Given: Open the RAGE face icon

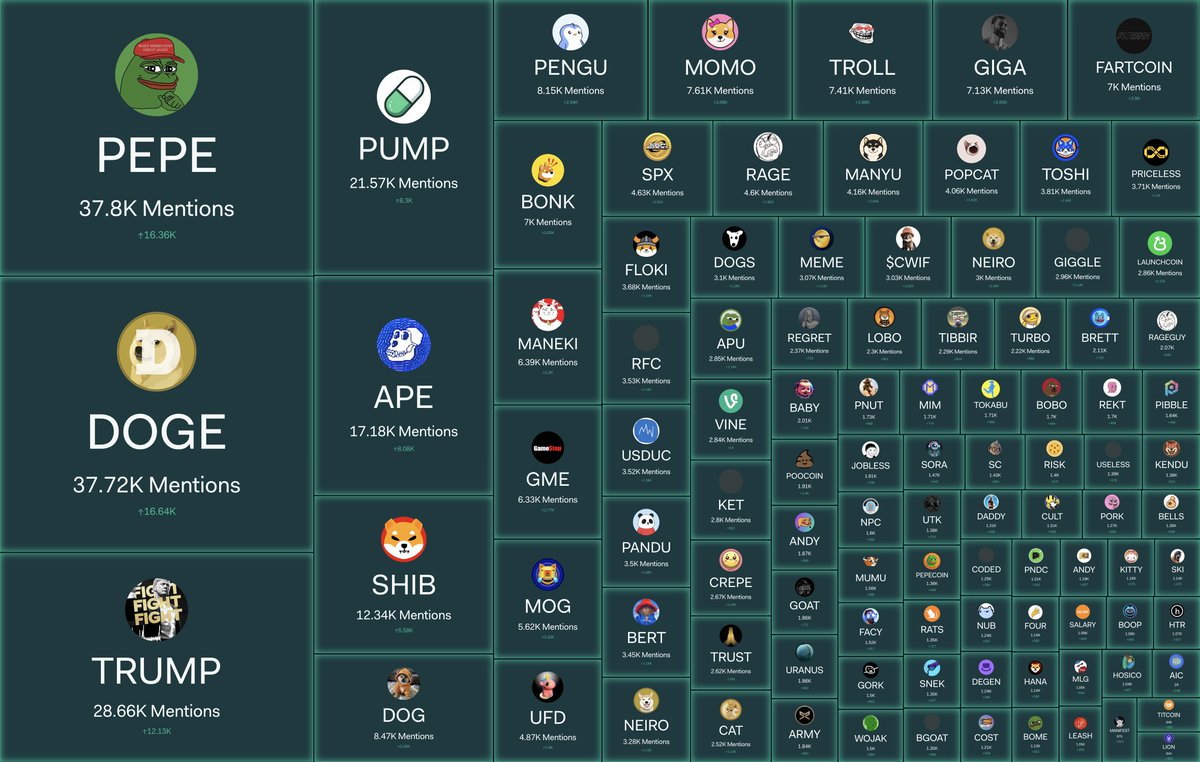Looking at the screenshot, I should 767,147.
